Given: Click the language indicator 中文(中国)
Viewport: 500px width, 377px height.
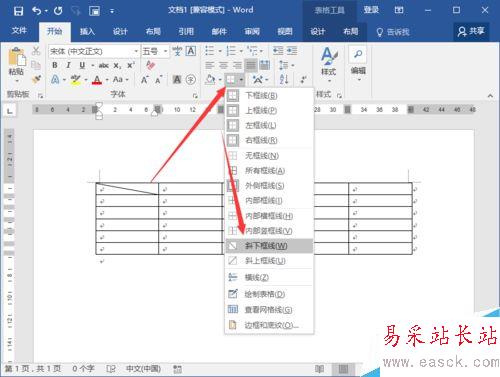Looking at the screenshot, I should click(x=144, y=369).
